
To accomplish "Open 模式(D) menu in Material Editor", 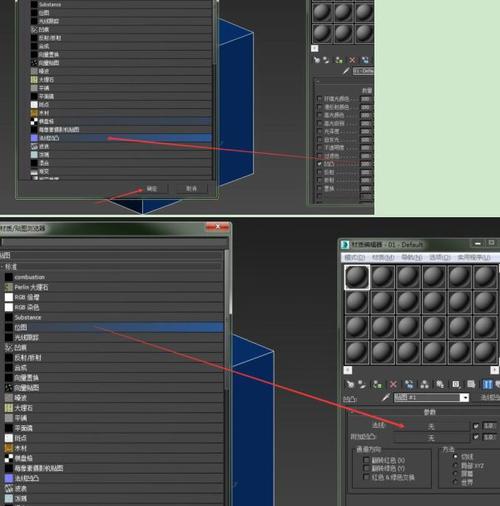I will pyautogui.click(x=355, y=258).
